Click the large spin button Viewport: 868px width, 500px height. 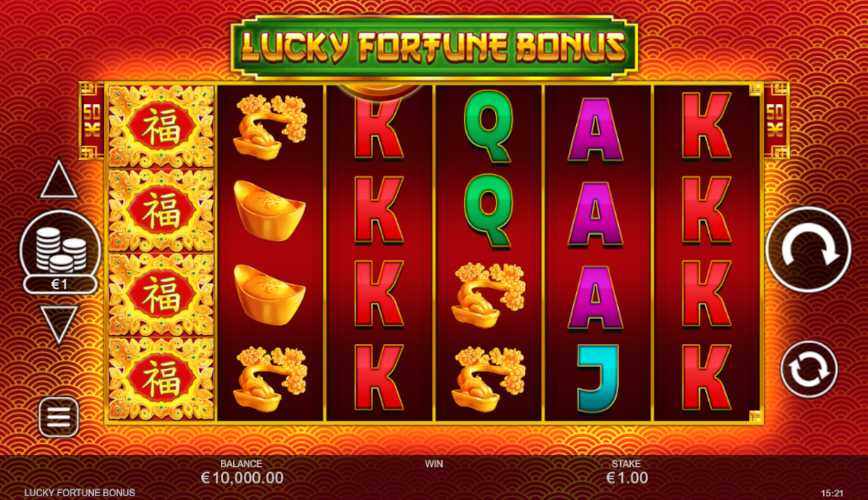pyautogui.click(x=808, y=250)
